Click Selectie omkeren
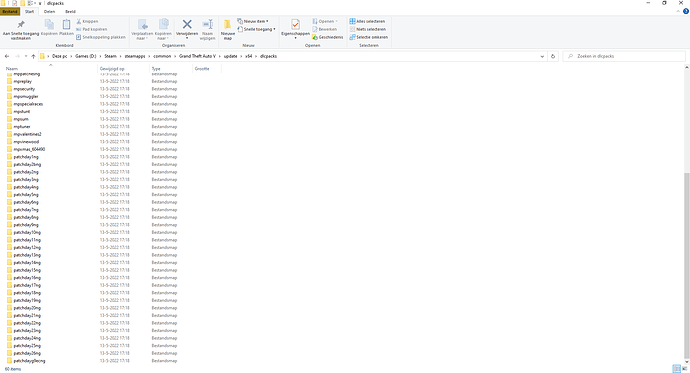The height and width of the screenshot is (373, 690). [x=369, y=37]
